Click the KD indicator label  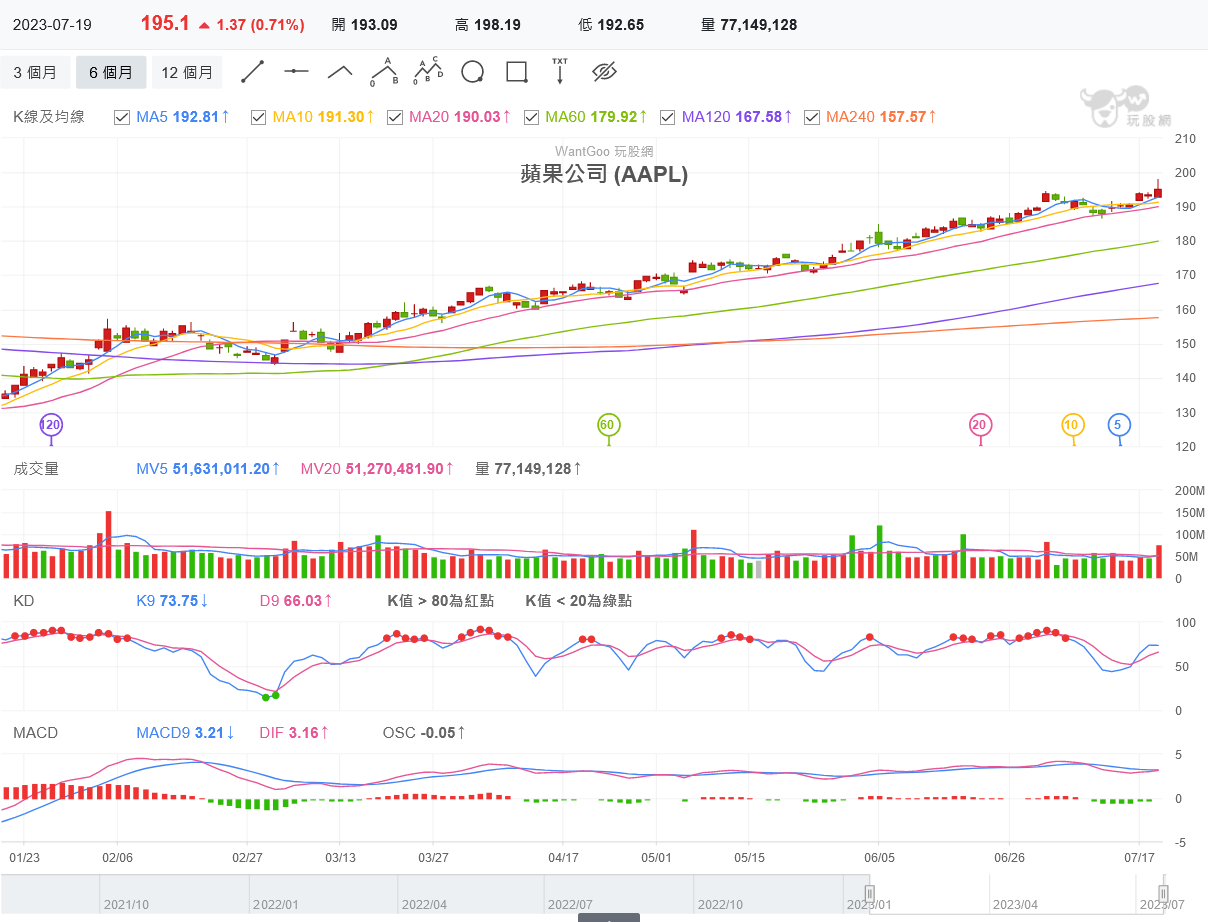[x=24, y=601]
